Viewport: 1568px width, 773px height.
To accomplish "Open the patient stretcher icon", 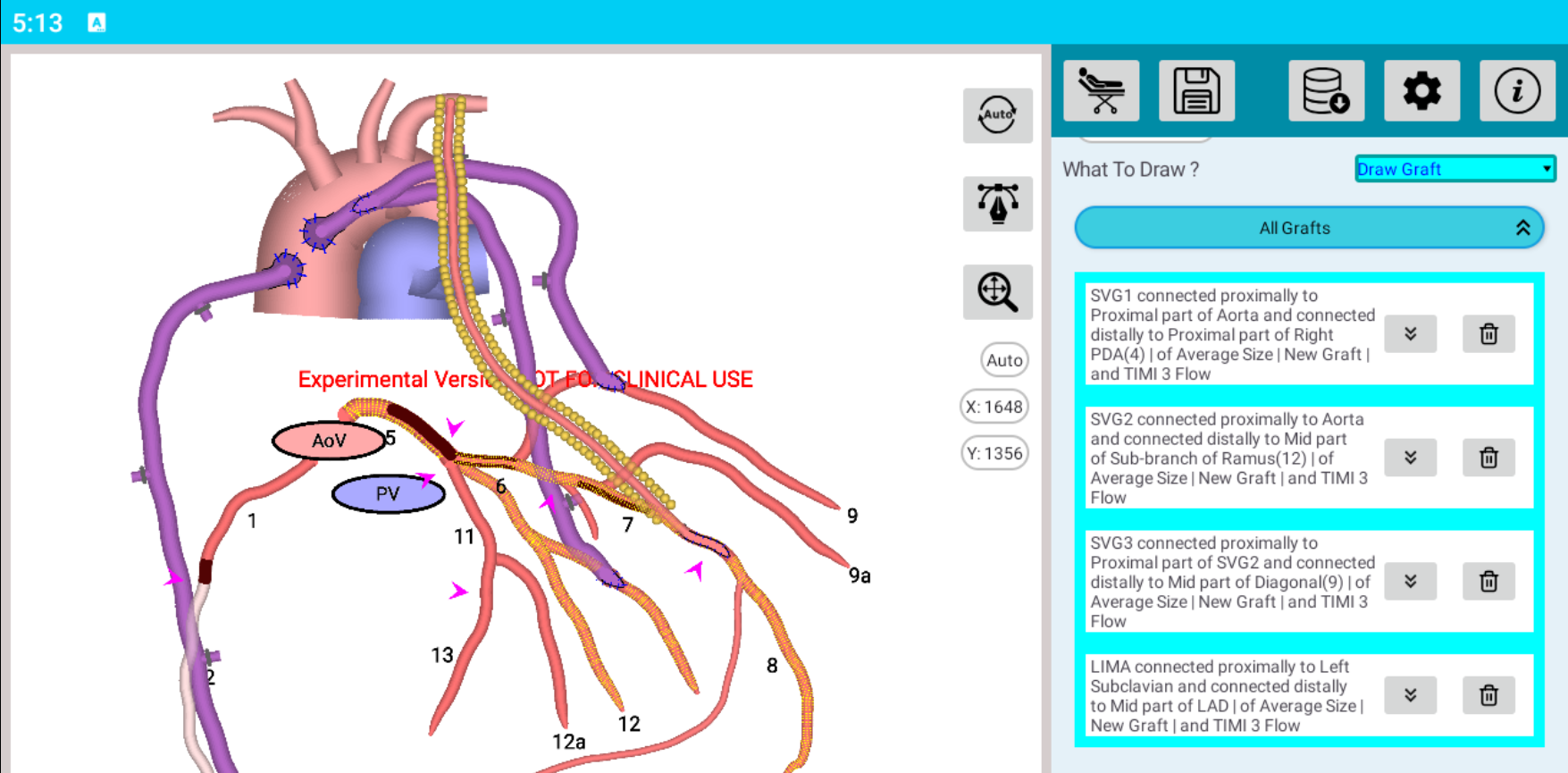I will coord(1101,91).
